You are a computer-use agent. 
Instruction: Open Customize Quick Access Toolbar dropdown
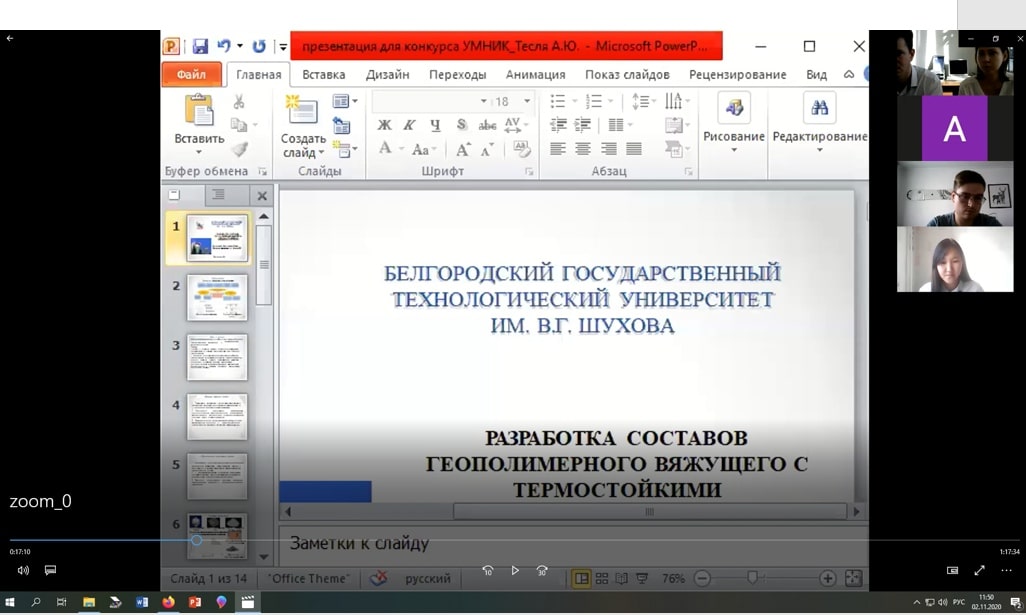pos(283,46)
